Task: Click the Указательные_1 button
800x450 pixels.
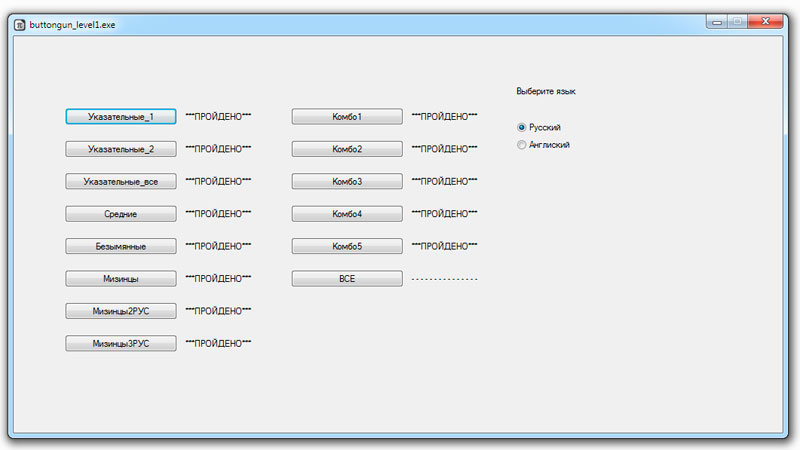Action: (x=121, y=116)
